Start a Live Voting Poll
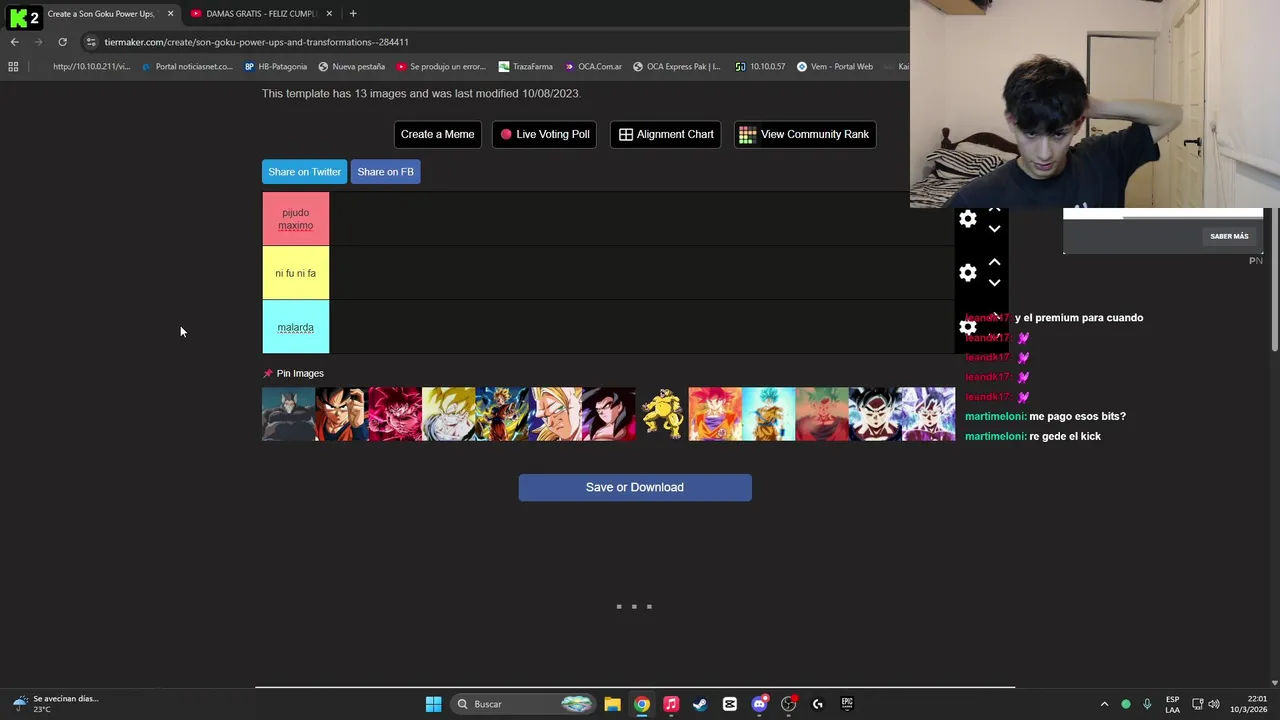This screenshot has height=720, width=1280. [x=545, y=134]
